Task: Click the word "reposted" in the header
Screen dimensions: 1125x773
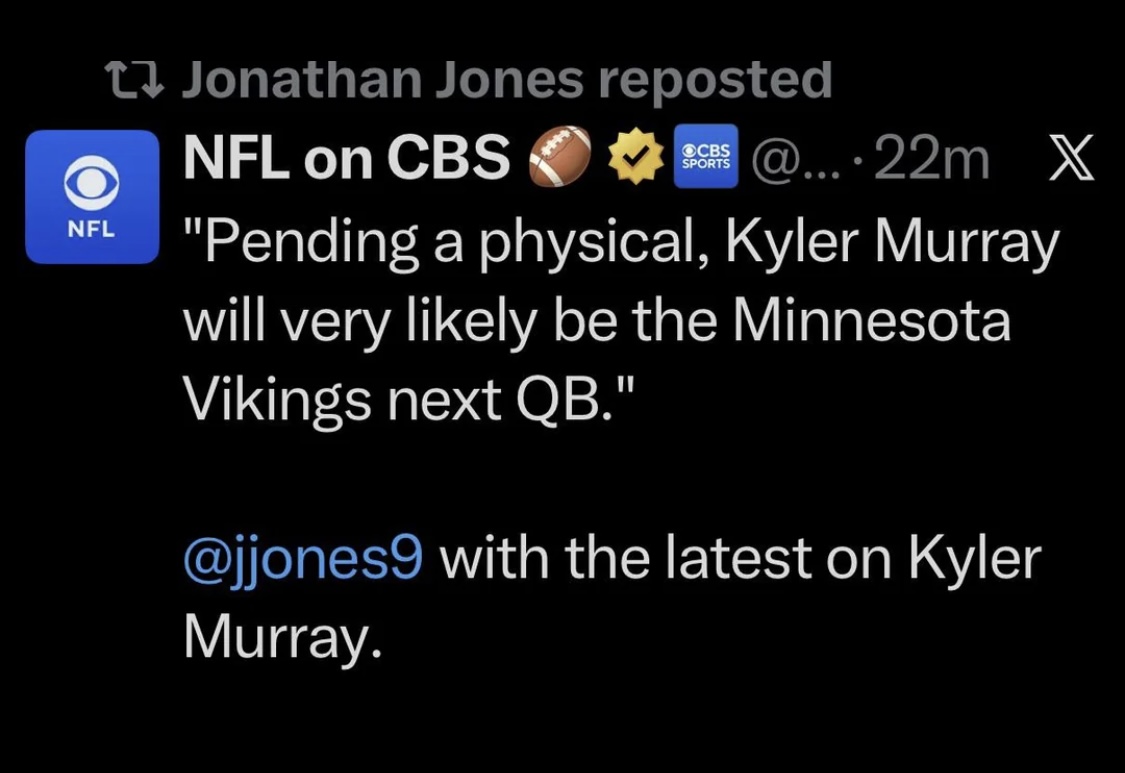Action: coord(715,80)
